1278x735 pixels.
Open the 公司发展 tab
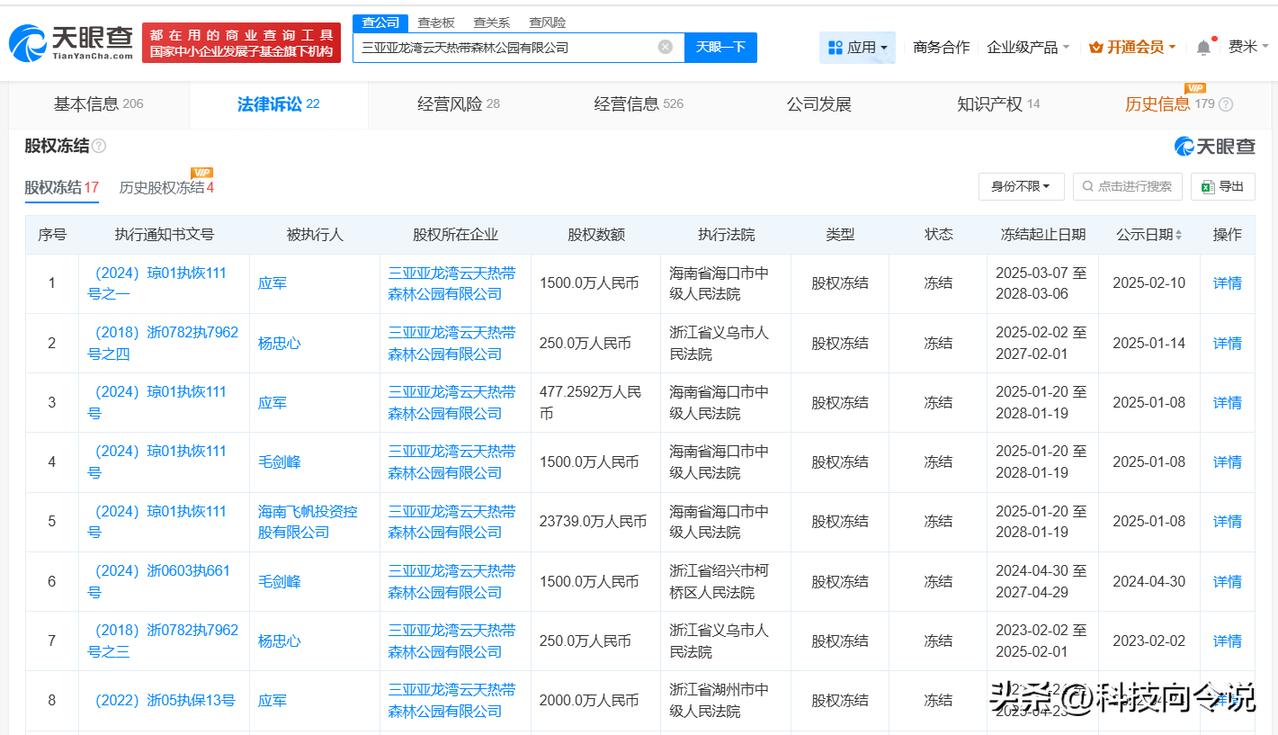point(819,104)
